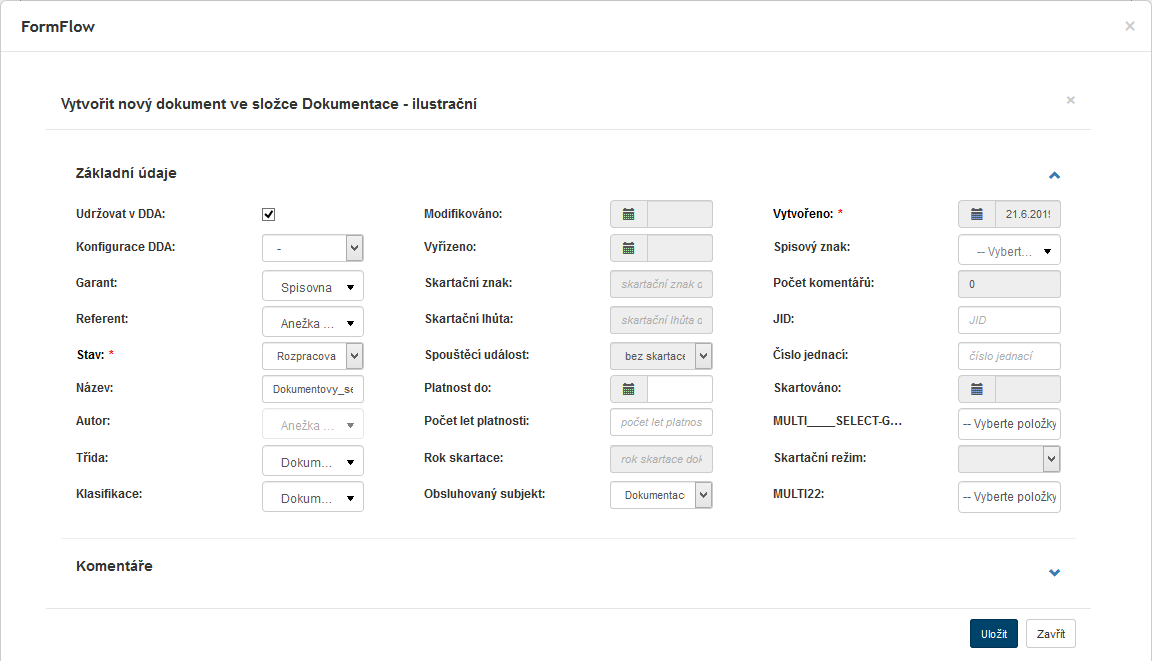
Task: Open the Spisový znak selector
Action: (1009, 250)
